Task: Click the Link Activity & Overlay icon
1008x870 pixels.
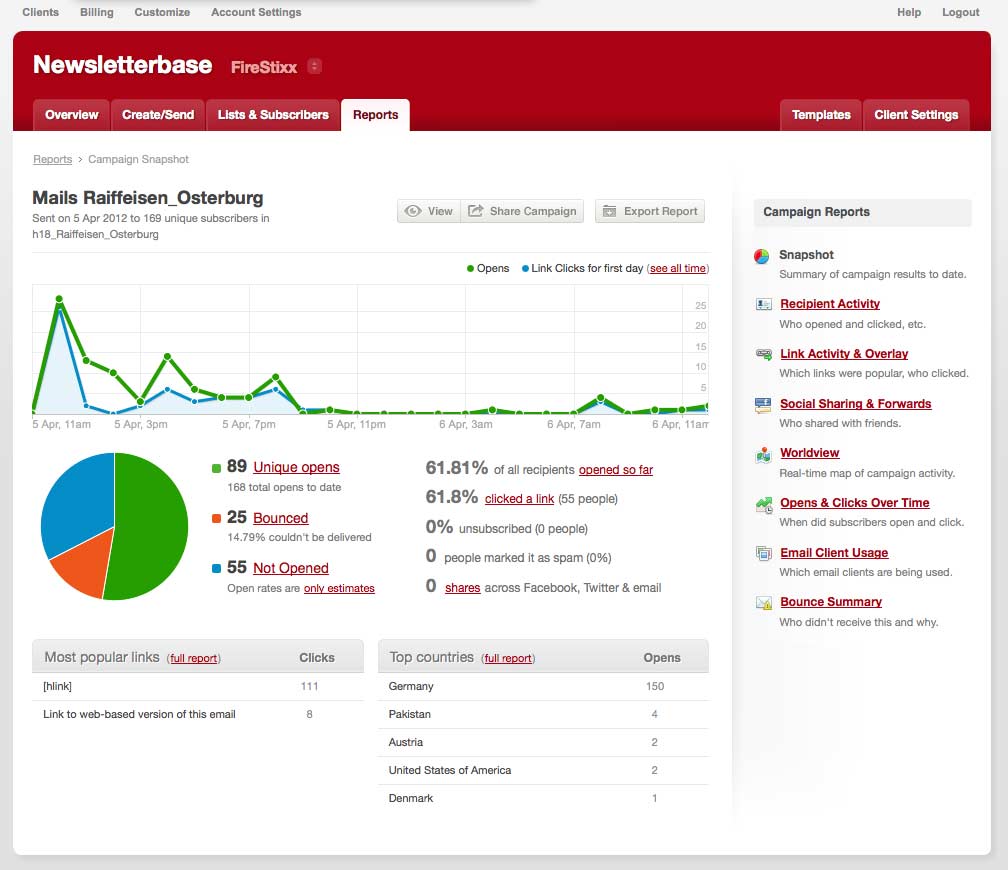Action: tap(763, 354)
